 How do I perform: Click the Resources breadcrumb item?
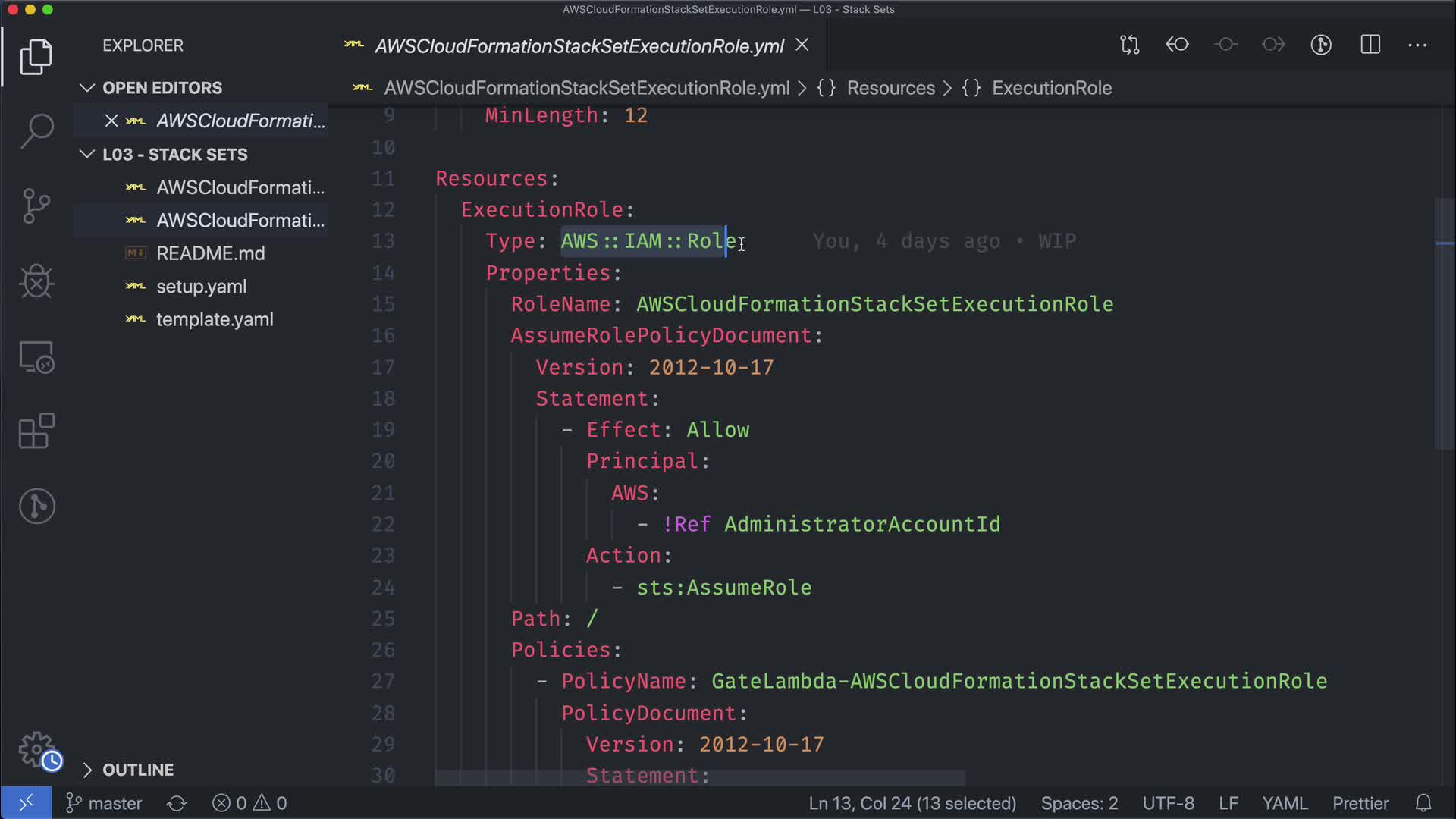pos(890,88)
